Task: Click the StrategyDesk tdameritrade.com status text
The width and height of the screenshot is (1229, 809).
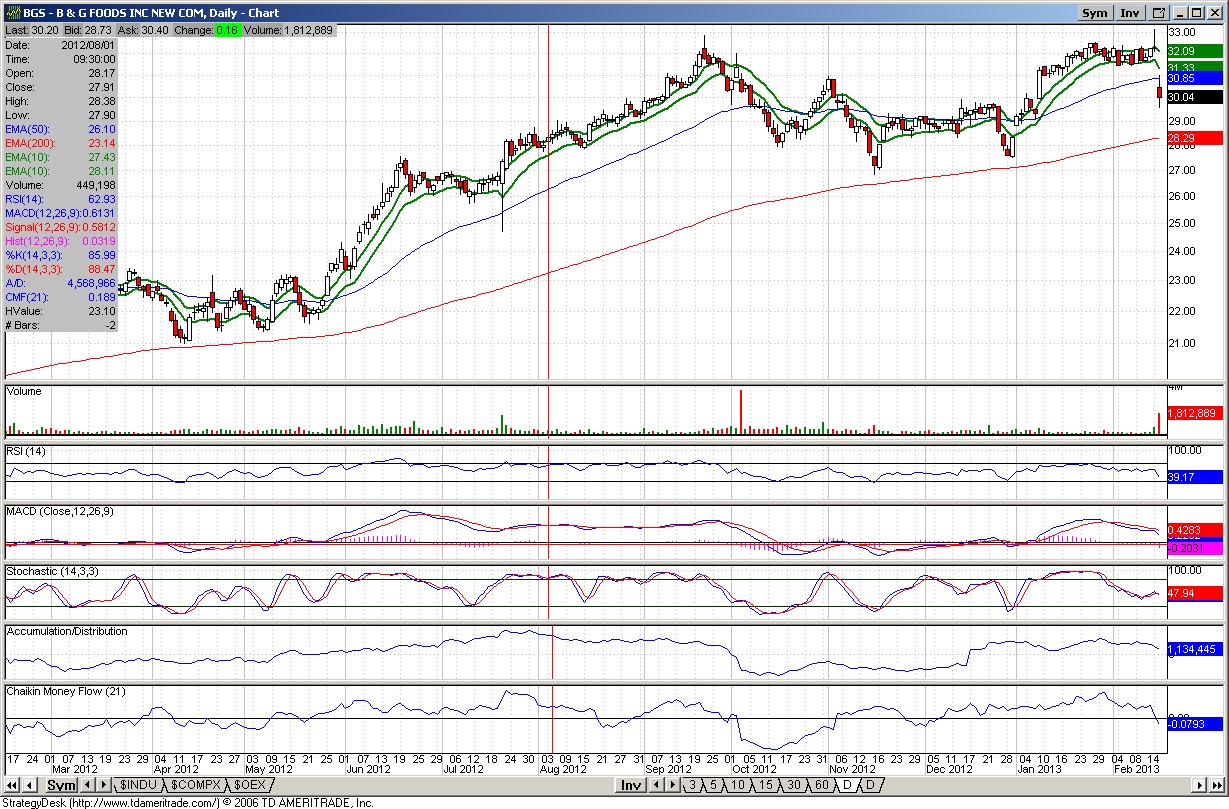Action: point(187,802)
